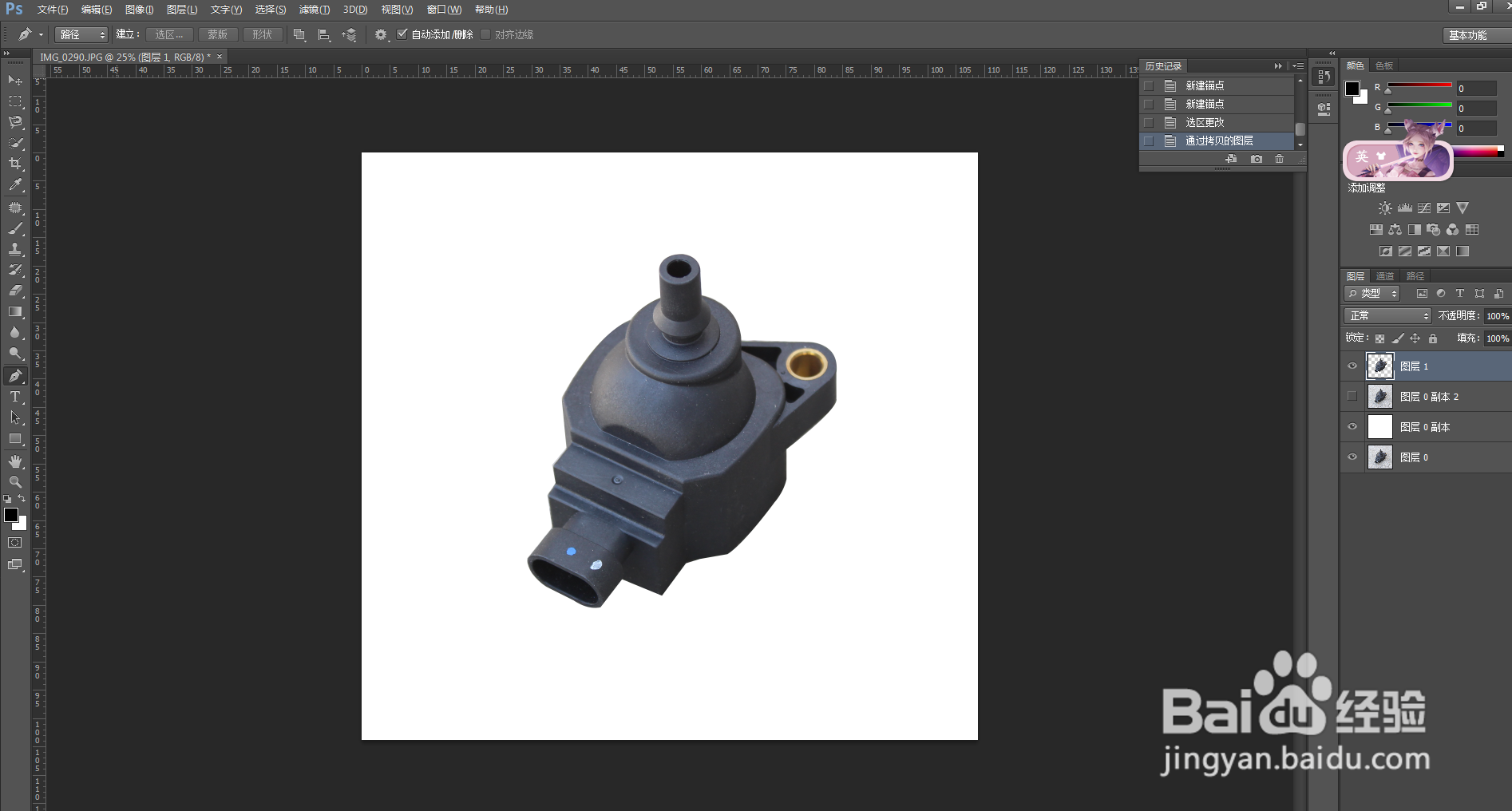Open 图像(I) menu

pos(140,10)
